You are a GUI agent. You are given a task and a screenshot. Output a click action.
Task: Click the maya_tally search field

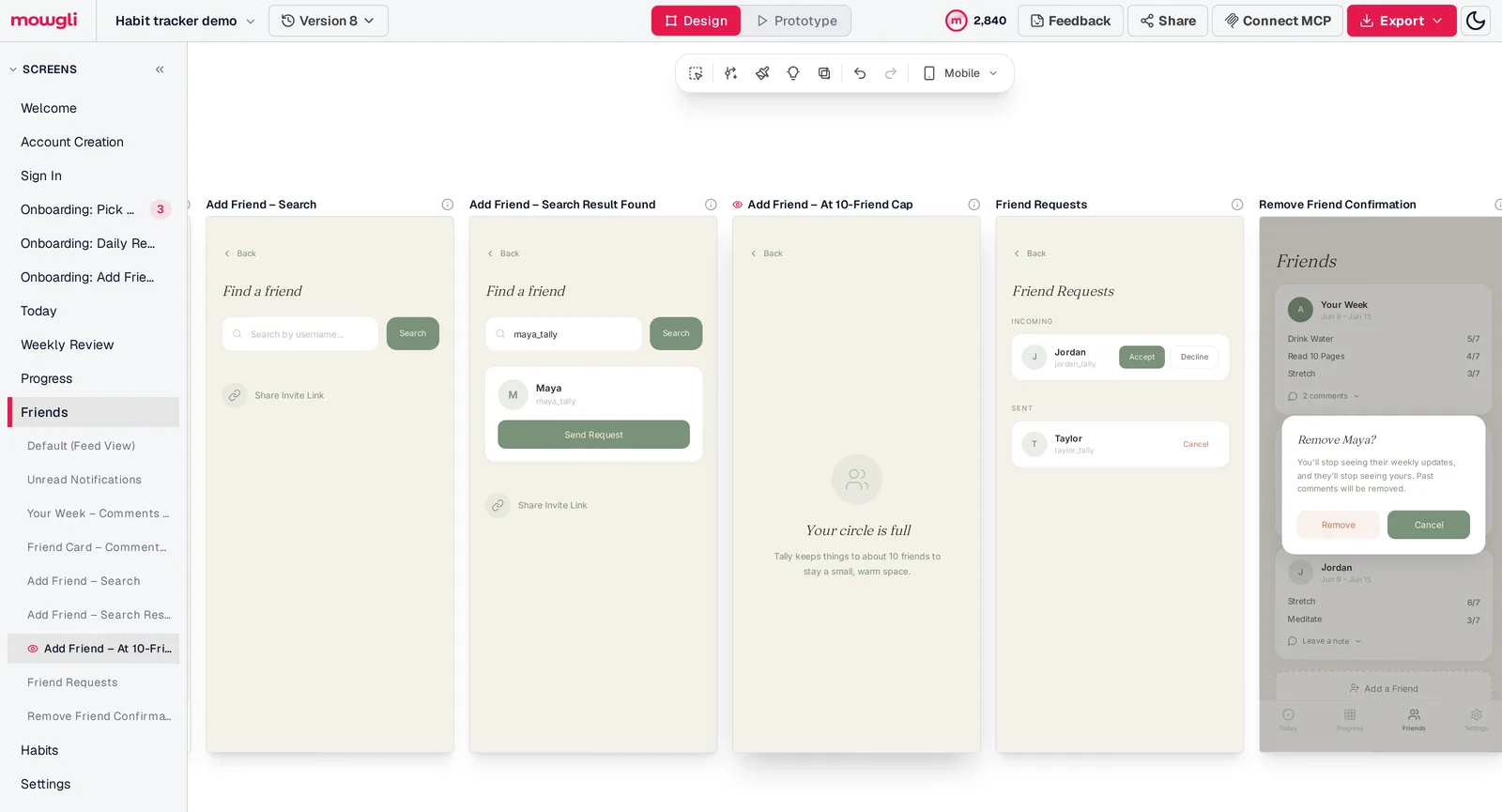tap(563, 334)
